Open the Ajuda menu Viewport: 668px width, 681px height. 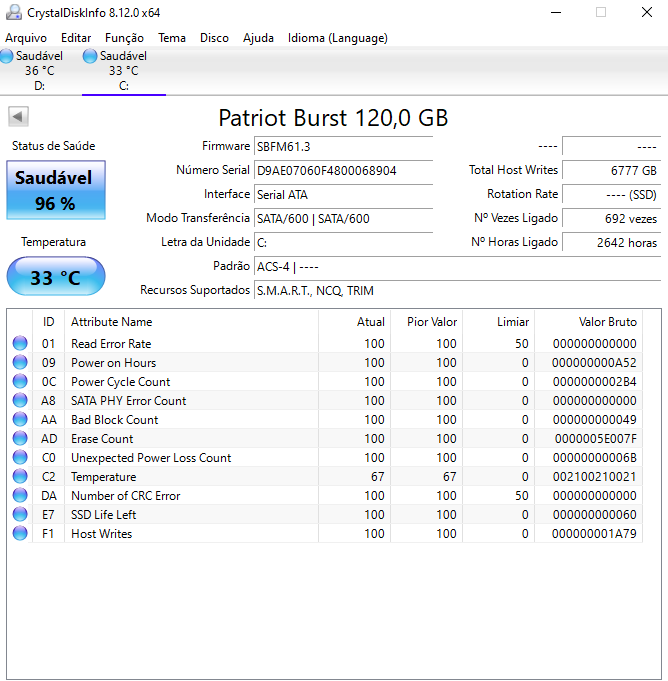point(258,38)
